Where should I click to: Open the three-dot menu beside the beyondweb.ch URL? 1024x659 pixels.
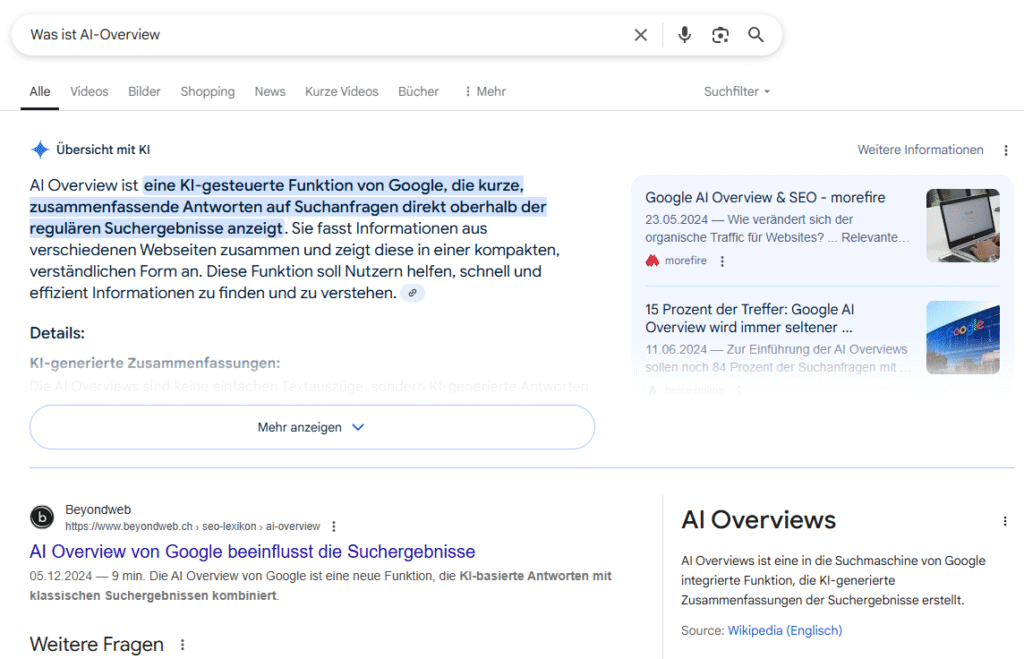coord(334,526)
